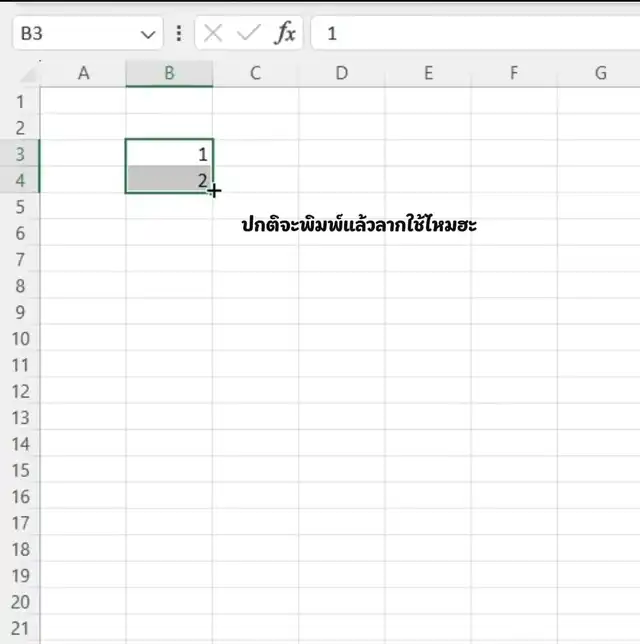Viewport: 640px width, 644px height.
Task: Click the fill handle on cell B4
Action: (212, 192)
